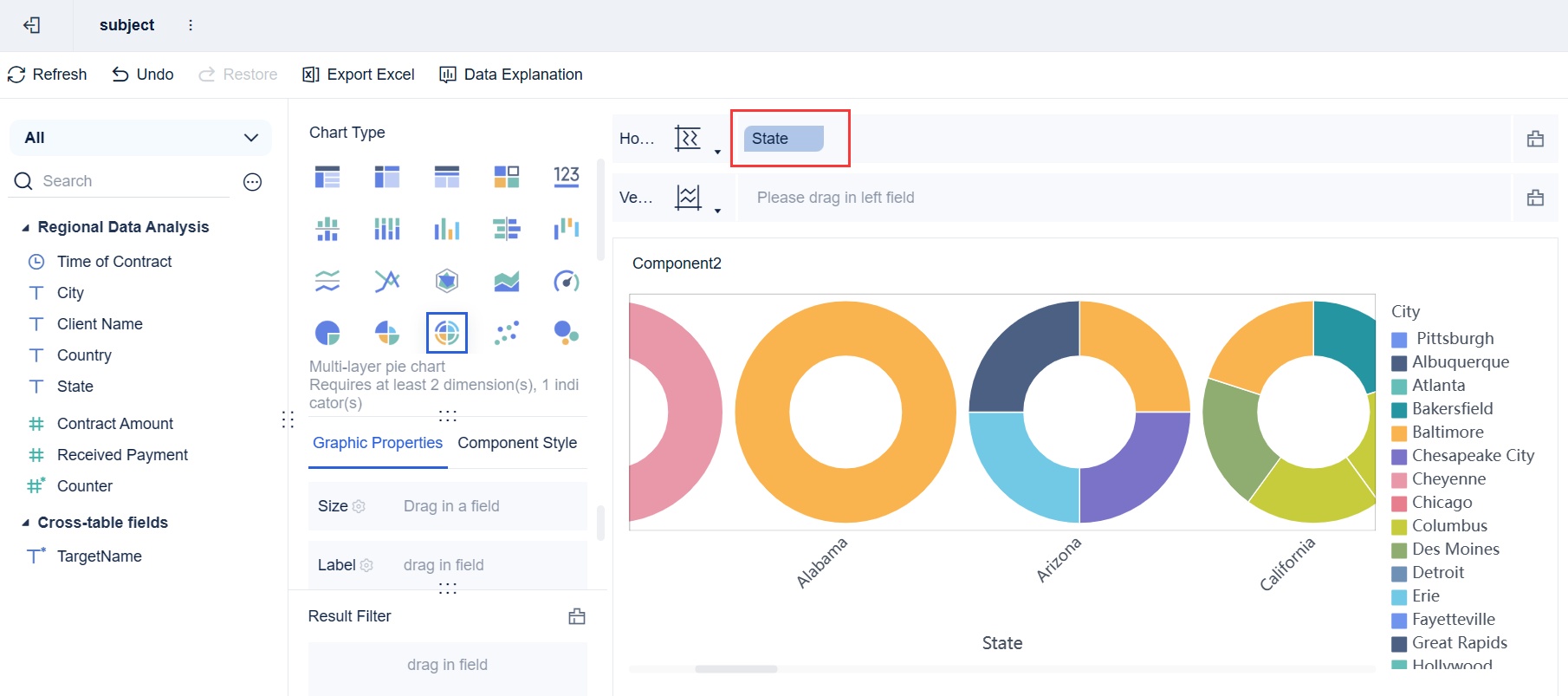Viewport: 1568px width, 696px height.
Task: Click the Size settings gear icon
Action: coord(359,506)
